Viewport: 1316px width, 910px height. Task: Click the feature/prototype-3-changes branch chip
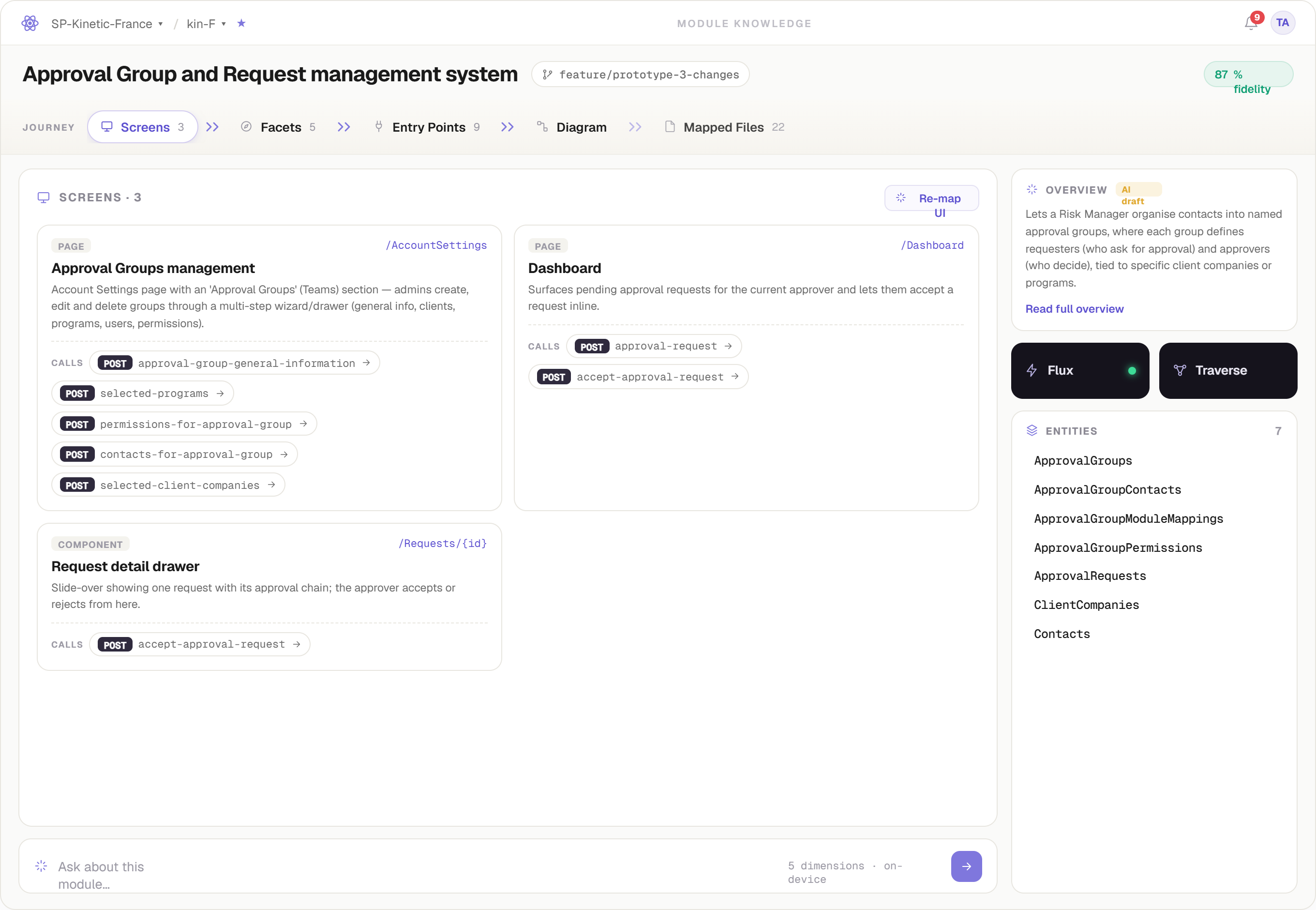coord(640,74)
